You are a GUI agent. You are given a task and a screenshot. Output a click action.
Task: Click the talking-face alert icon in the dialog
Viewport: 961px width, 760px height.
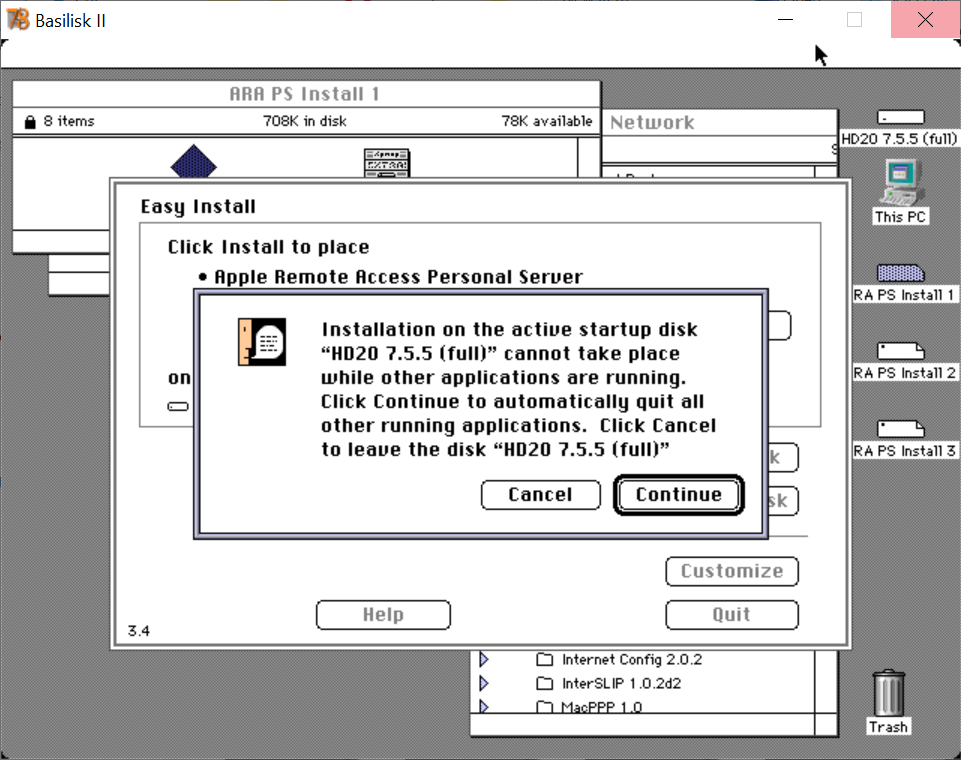coord(262,342)
